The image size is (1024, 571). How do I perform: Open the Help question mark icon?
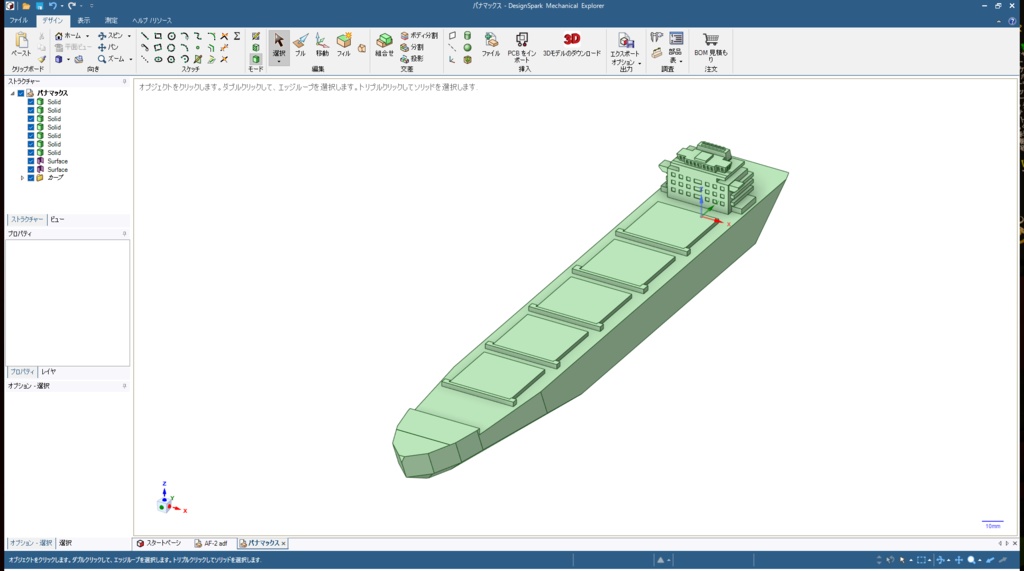click(x=1012, y=21)
